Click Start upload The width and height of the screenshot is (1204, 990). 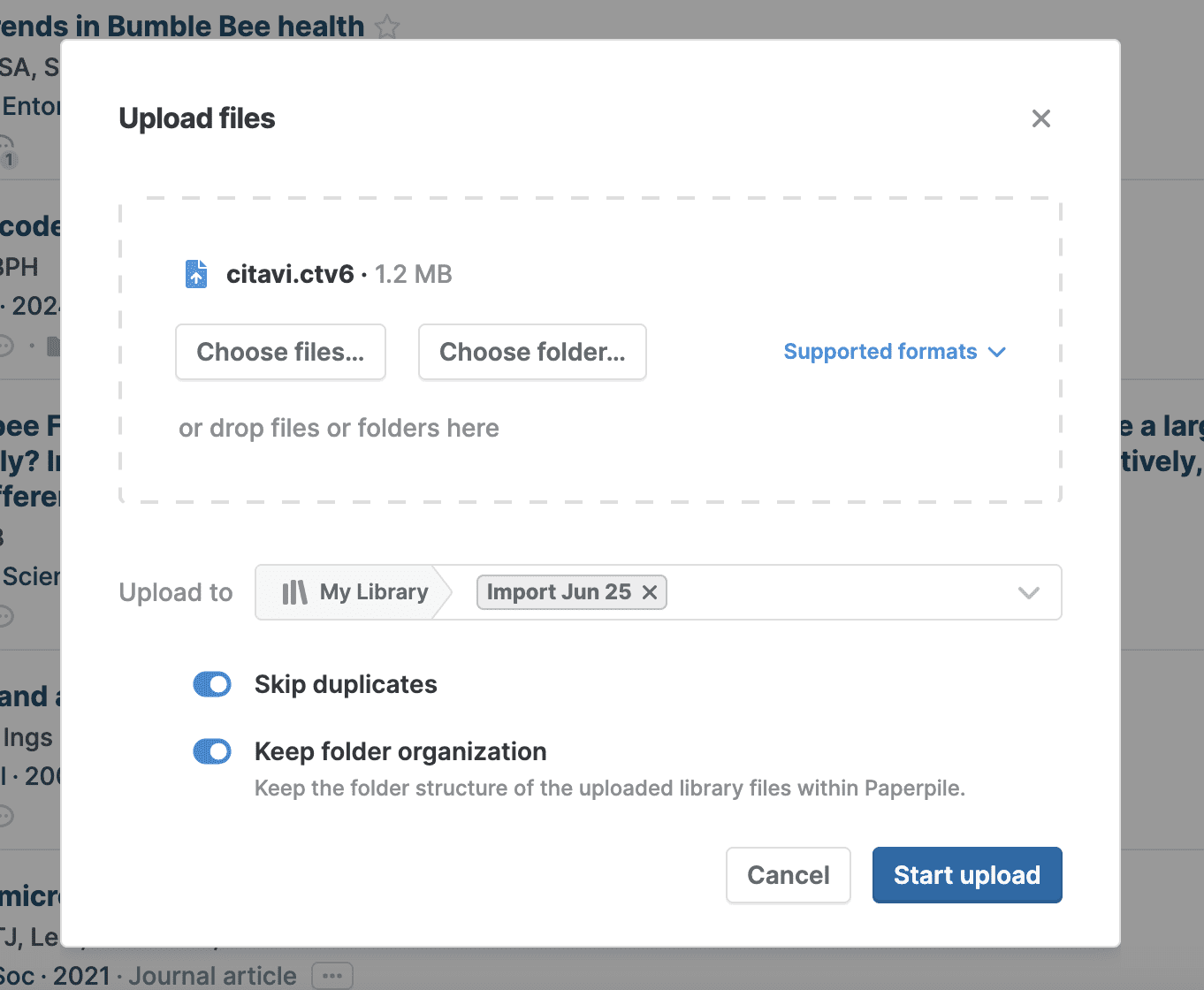[x=966, y=875]
